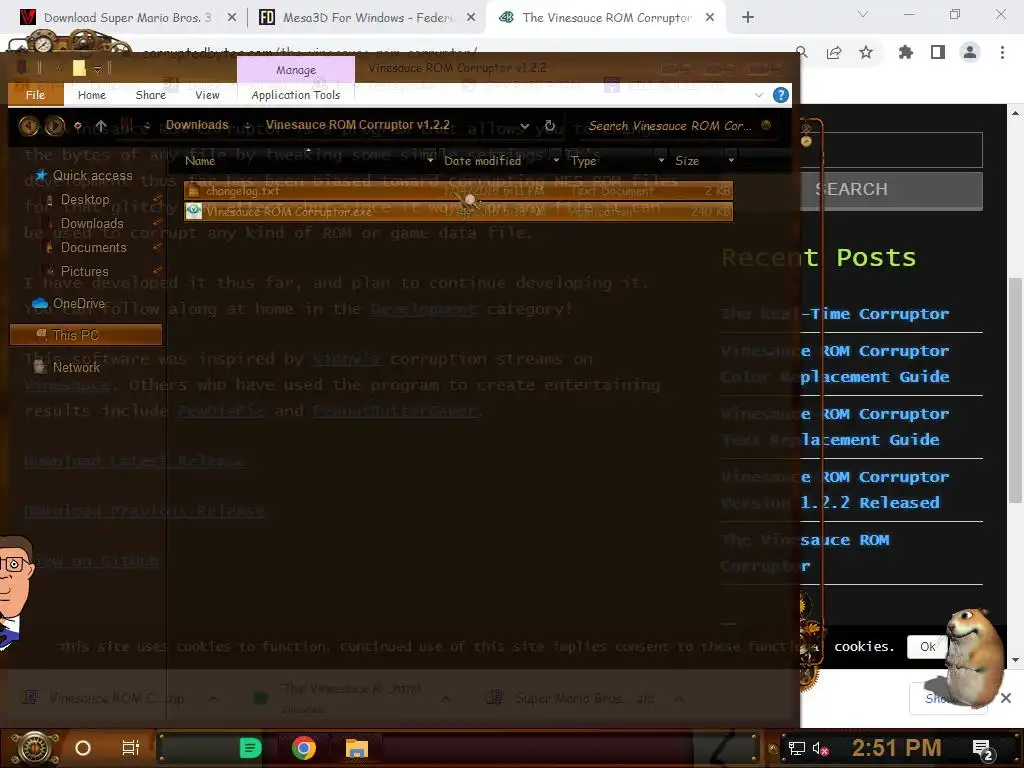Viewport: 1024px width, 768px height.
Task: Select the Manage contextual tab
Action: pos(296,70)
